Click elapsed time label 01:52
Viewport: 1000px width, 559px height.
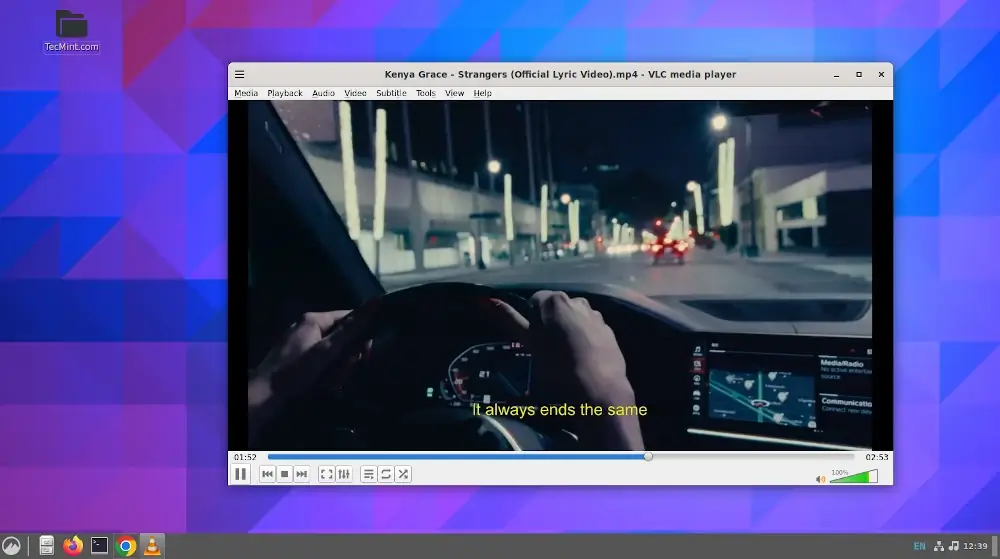(x=245, y=457)
